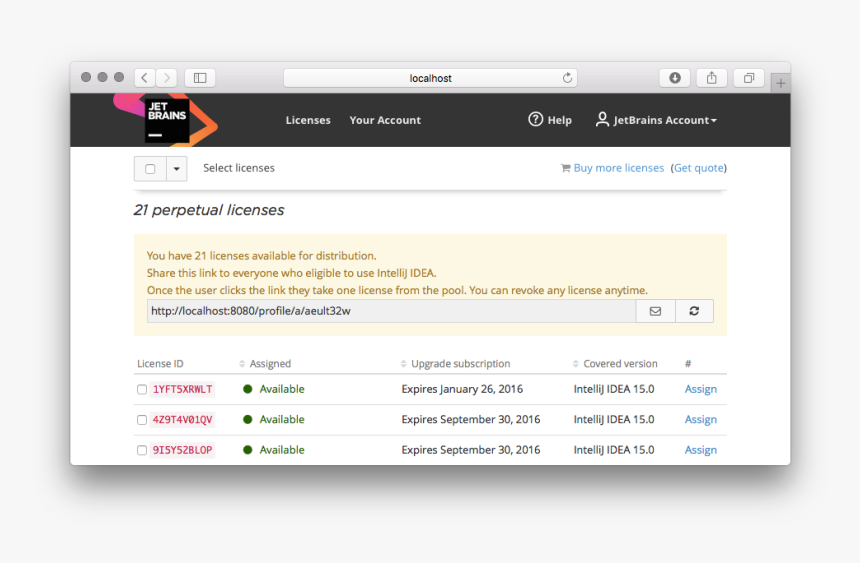The width and height of the screenshot is (860, 563).
Task: Click the '21 perpetual licenses' heading
Action: (x=209, y=210)
